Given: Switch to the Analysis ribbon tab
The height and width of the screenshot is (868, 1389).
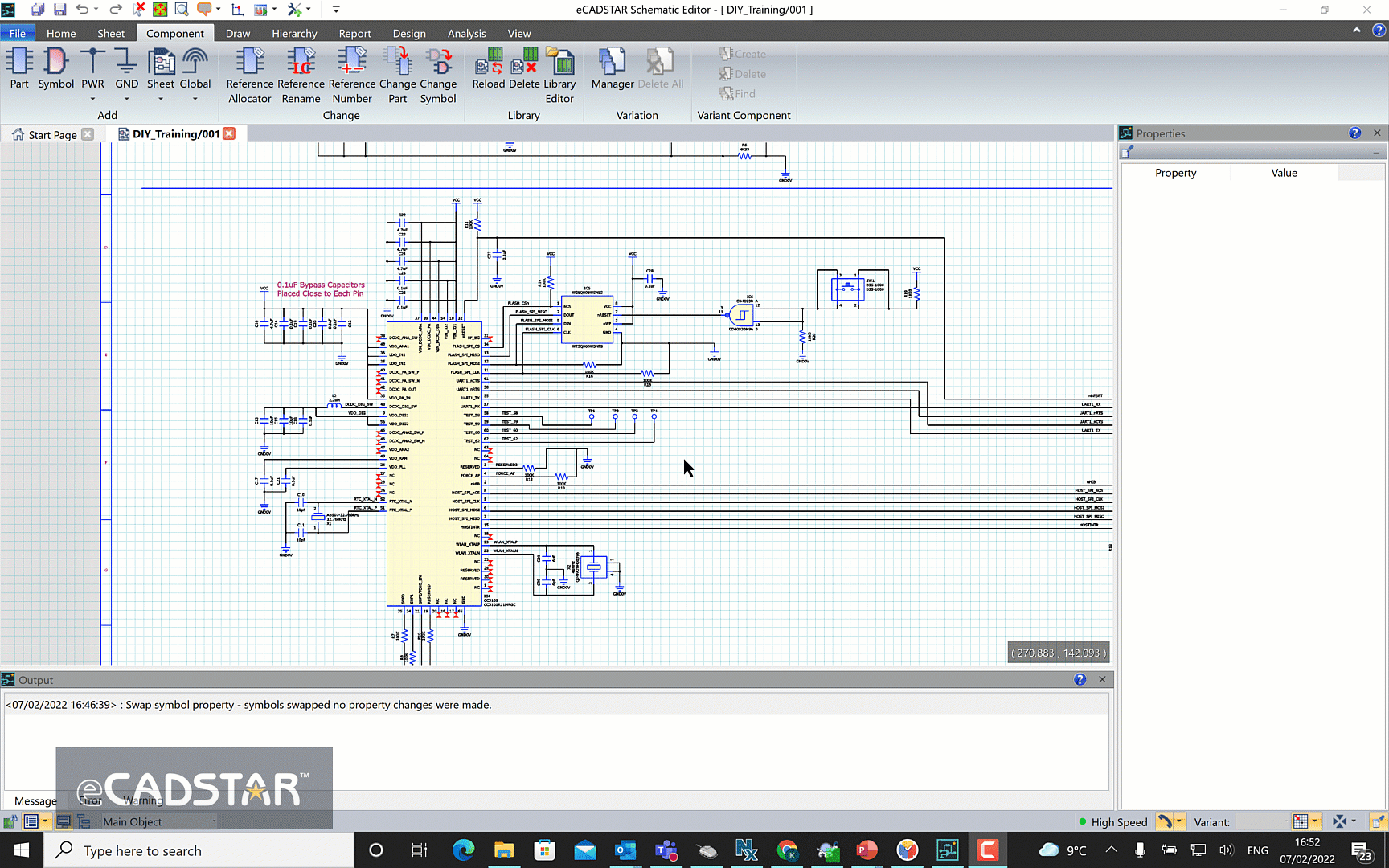Looking at the screenshot, I should click(x=466, y=33).
